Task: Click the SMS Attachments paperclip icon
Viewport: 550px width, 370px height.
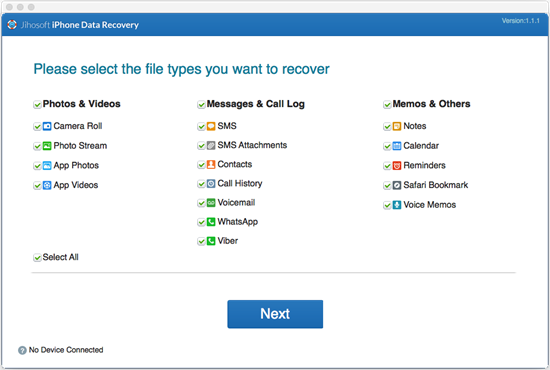Action: [211, 146]
